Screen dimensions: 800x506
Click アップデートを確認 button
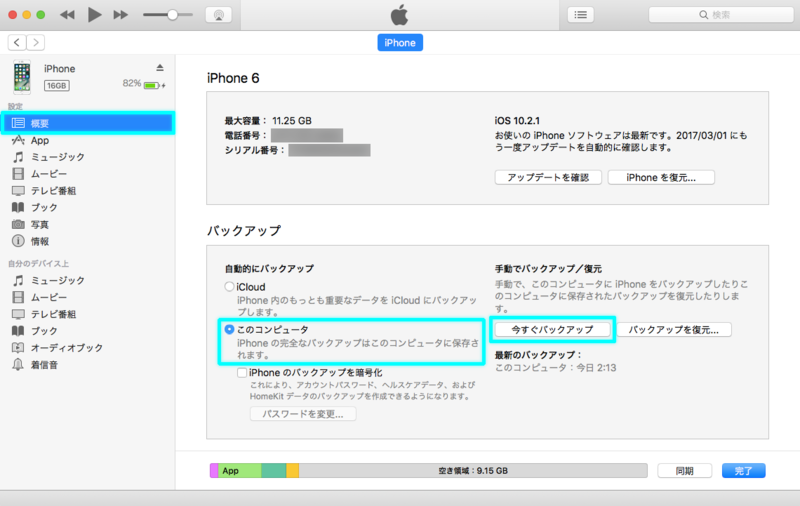(x=548, y=178)
